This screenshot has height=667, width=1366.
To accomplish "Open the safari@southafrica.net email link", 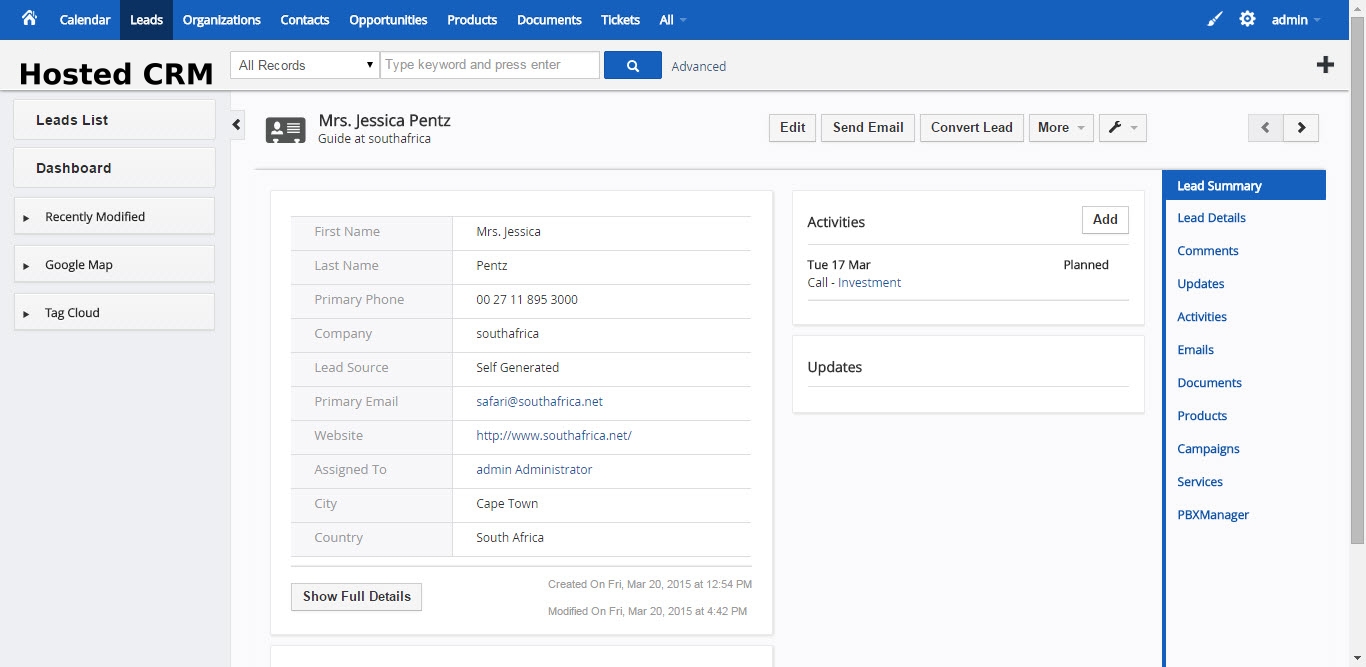I will coord(539,402).
